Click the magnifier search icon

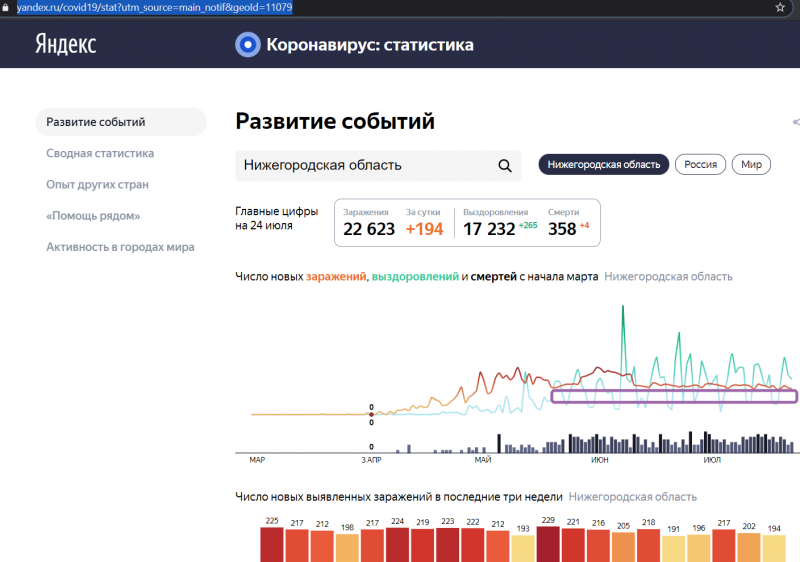(x=505, y=165)
